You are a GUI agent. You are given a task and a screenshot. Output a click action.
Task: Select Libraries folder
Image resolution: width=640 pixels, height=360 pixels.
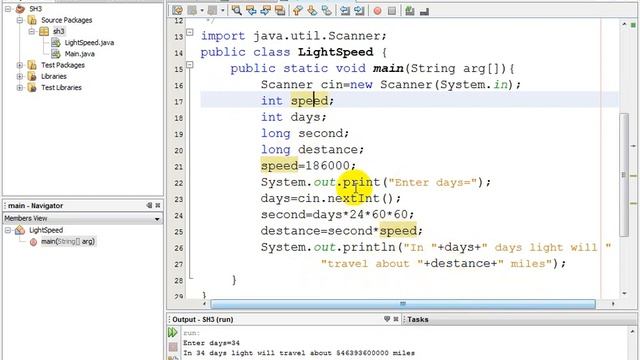pos(53,76)
